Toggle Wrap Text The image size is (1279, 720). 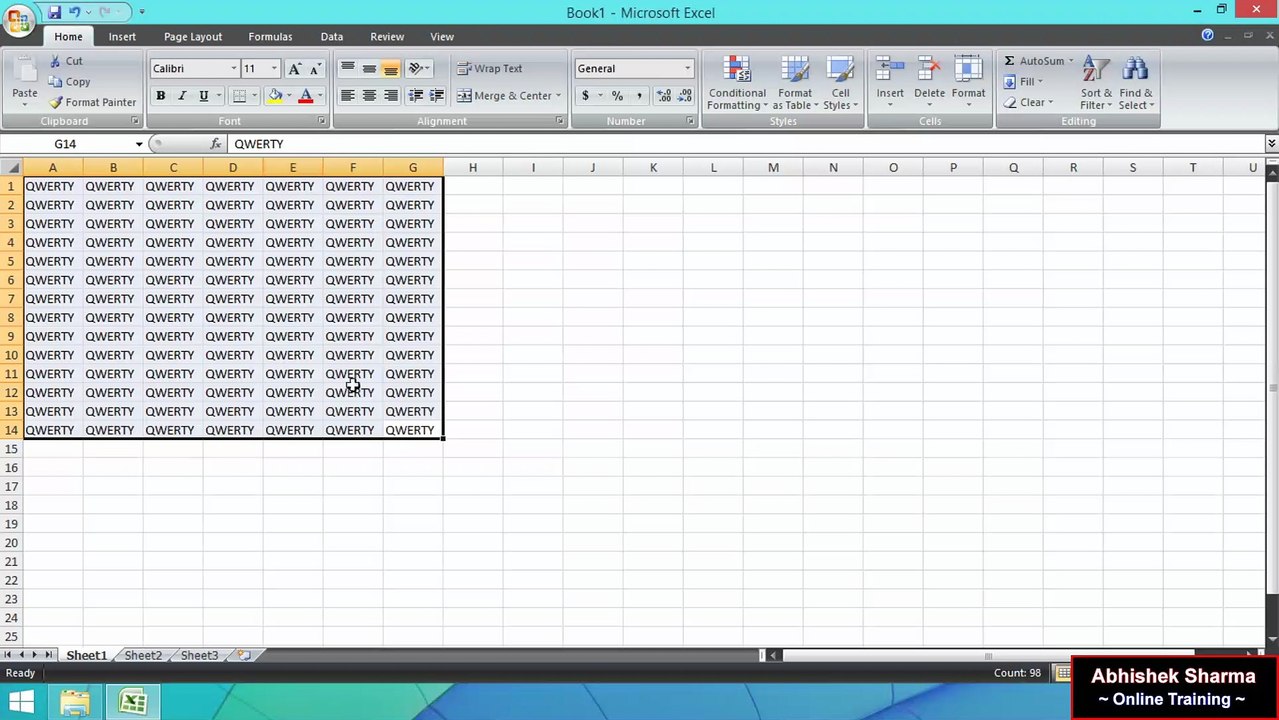(x=490, y=69)
